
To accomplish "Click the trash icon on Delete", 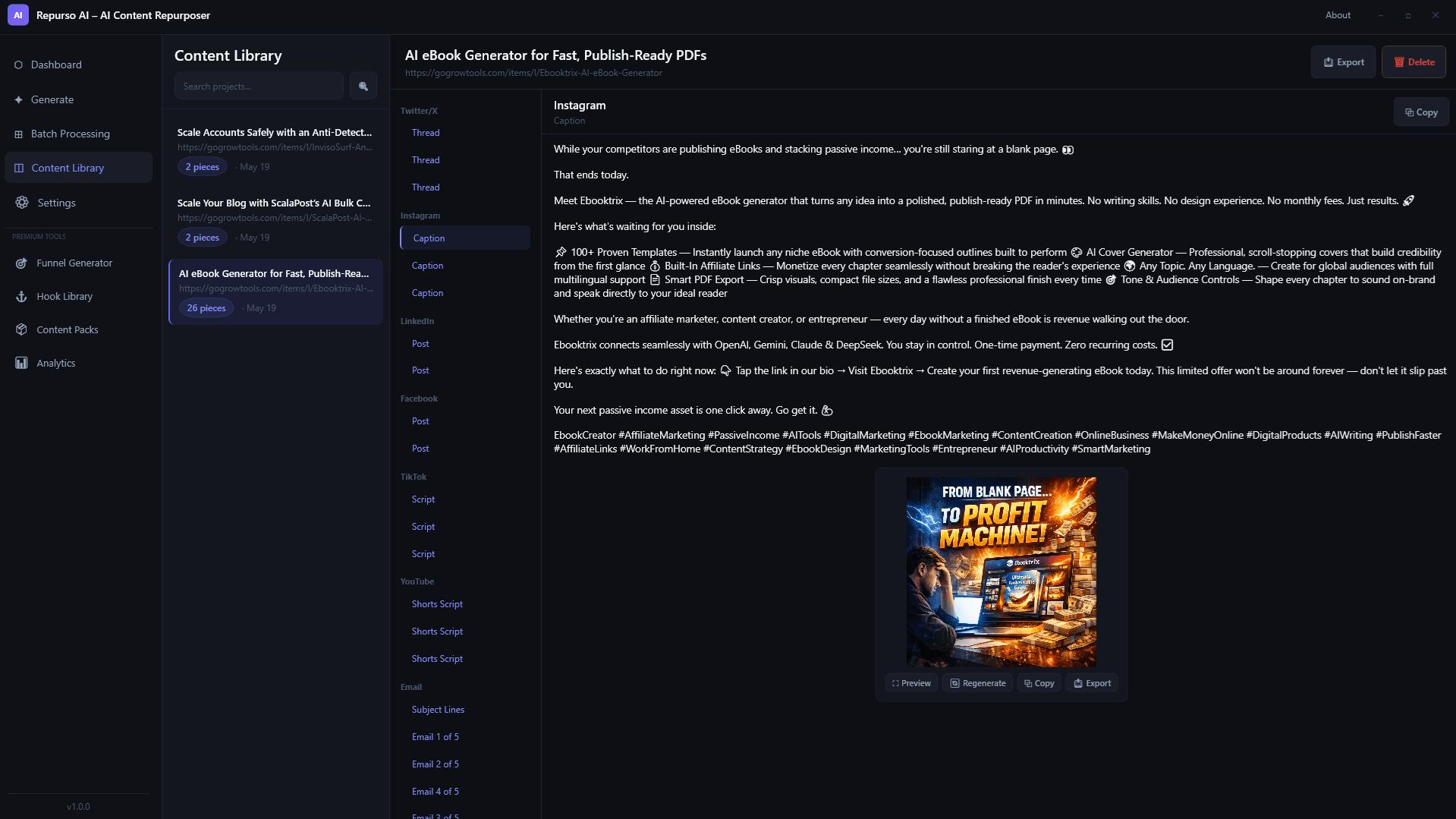I will click(1399, 62).
